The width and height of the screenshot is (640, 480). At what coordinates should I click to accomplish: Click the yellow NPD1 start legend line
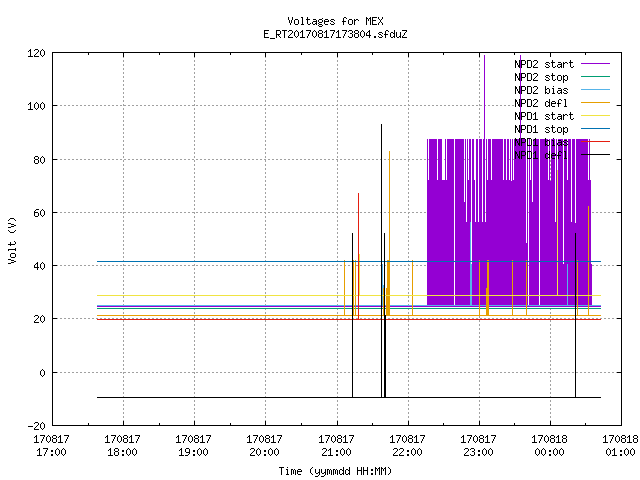click(595, 116)
